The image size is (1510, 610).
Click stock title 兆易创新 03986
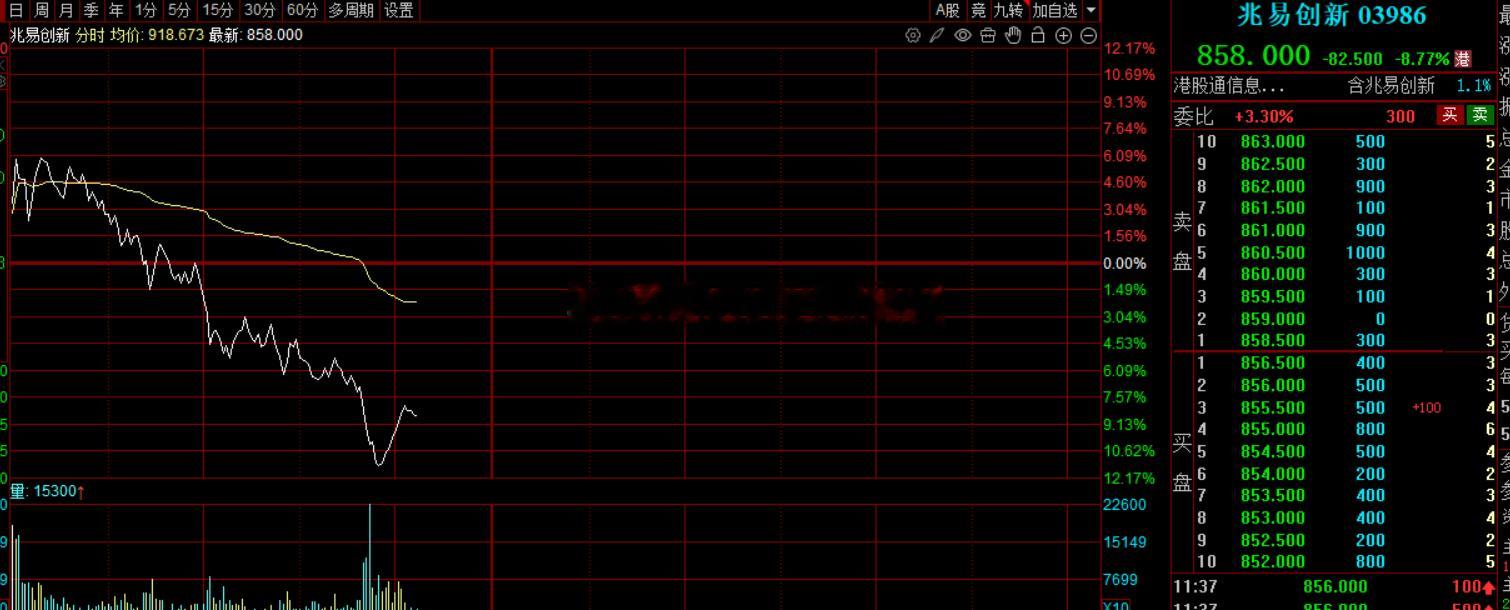[x=1331, y=15]
